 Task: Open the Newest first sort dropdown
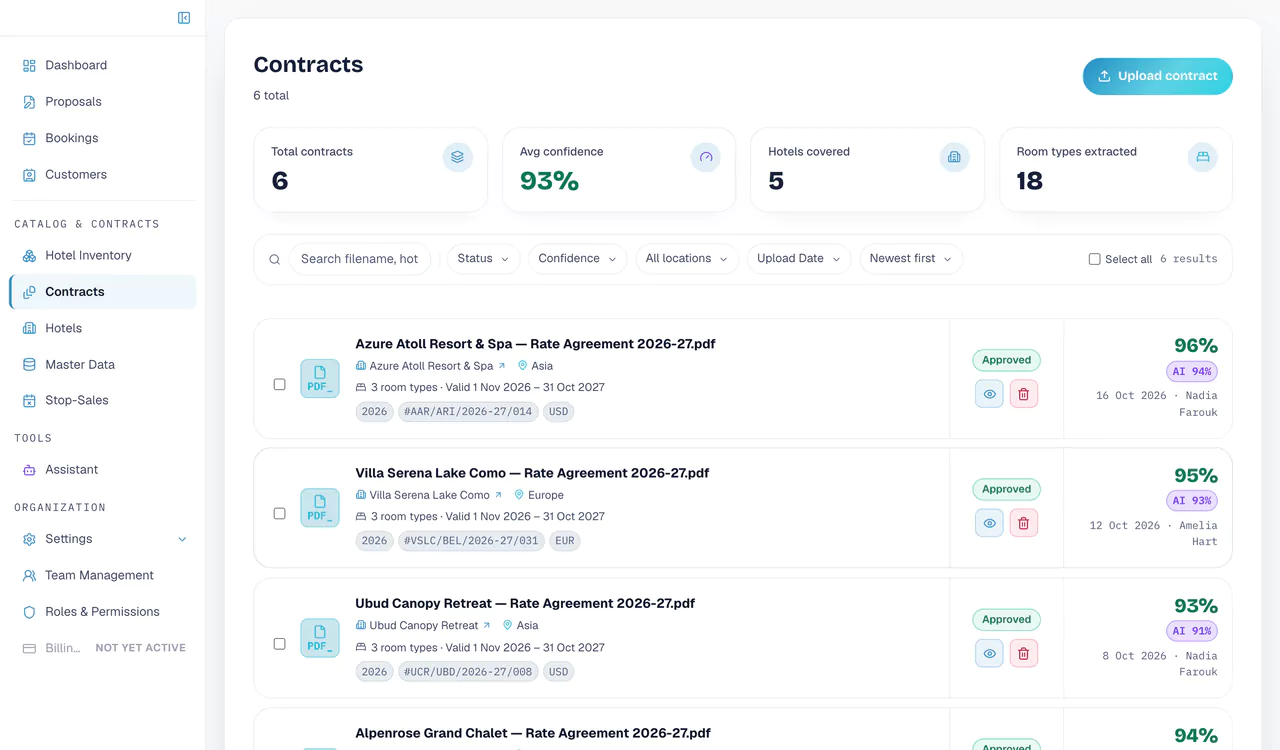[x=911, y=259]
